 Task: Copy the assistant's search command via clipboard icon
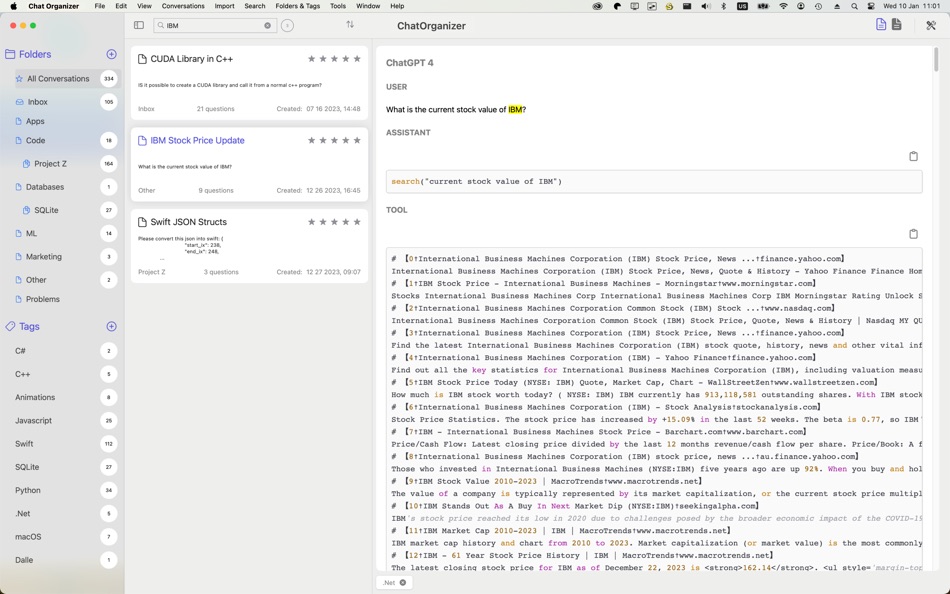(x=913, y=156)
